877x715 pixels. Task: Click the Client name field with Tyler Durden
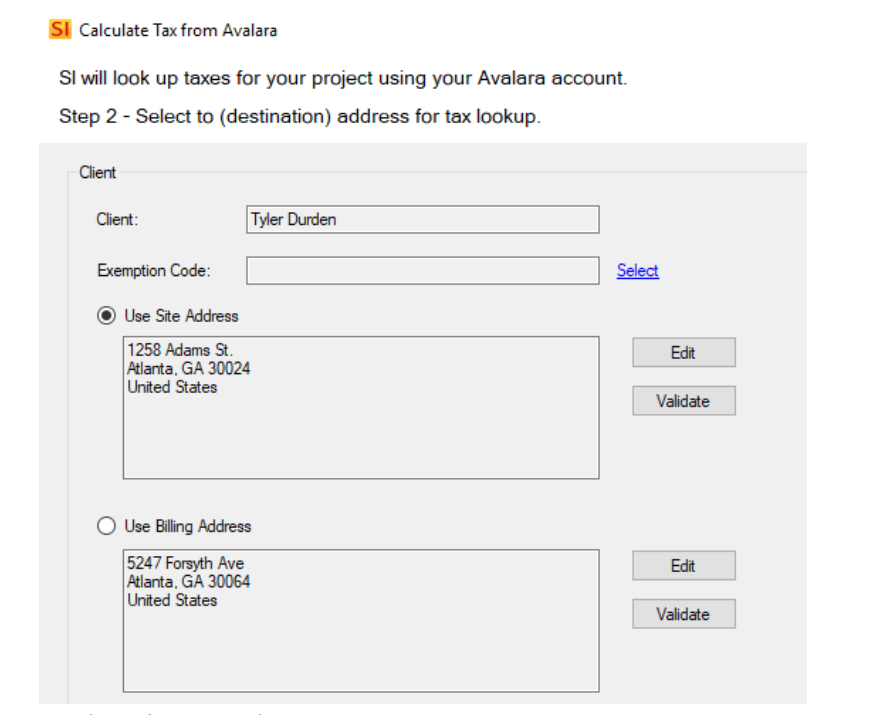pyautogui.click(x=423, y=219)
